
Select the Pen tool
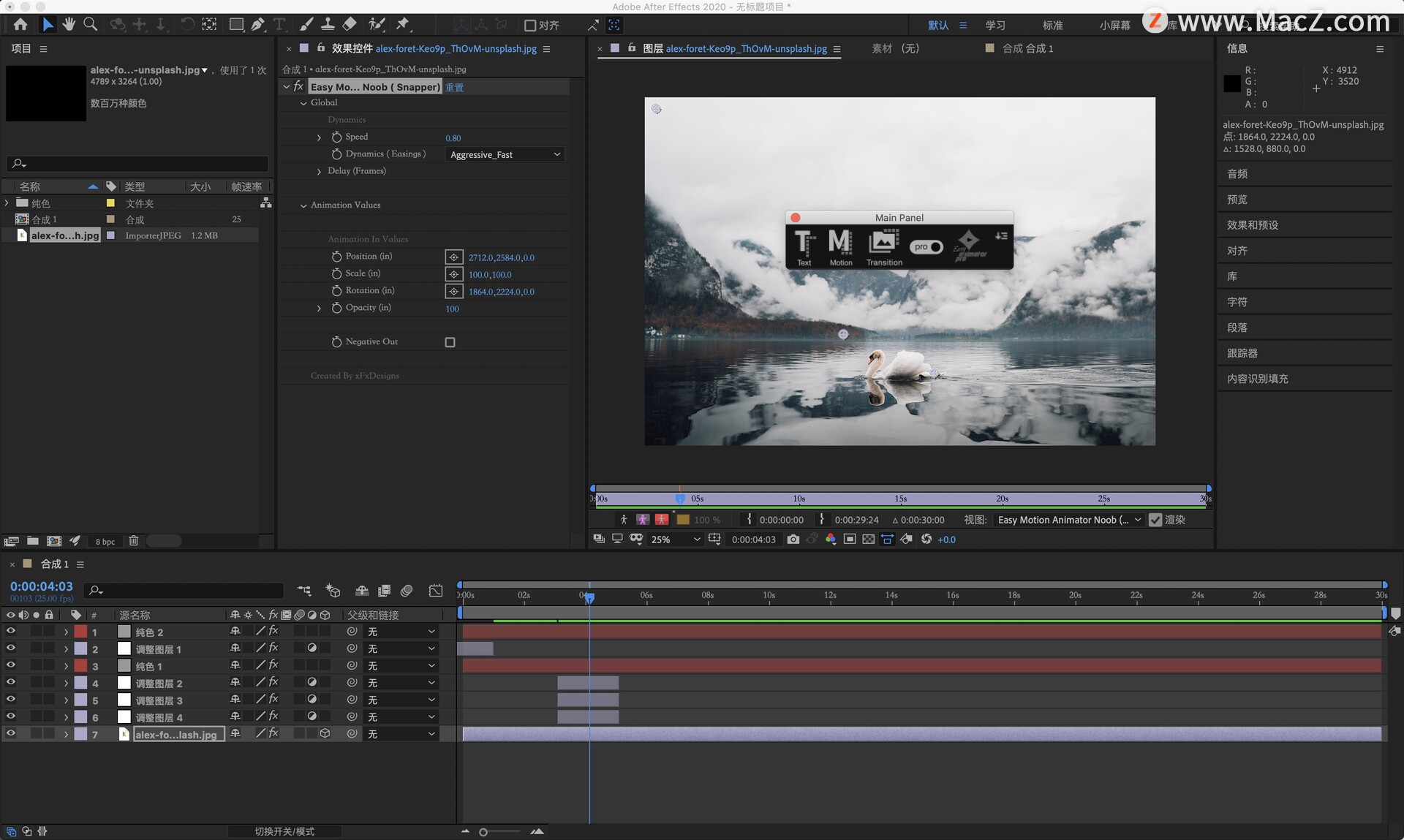pos(257,24)
